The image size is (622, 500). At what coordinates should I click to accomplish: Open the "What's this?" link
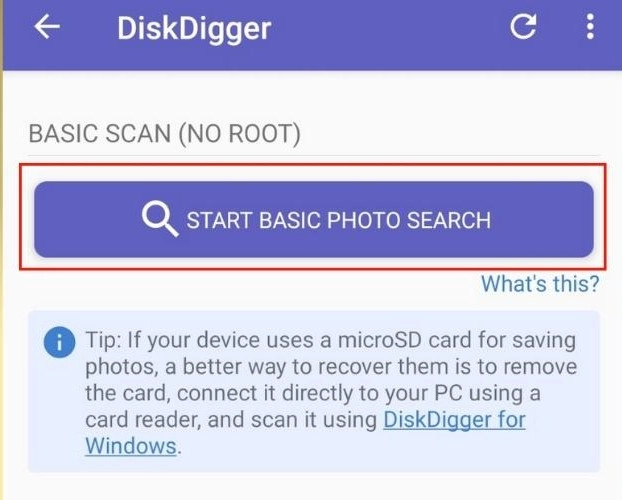(540, 284)
